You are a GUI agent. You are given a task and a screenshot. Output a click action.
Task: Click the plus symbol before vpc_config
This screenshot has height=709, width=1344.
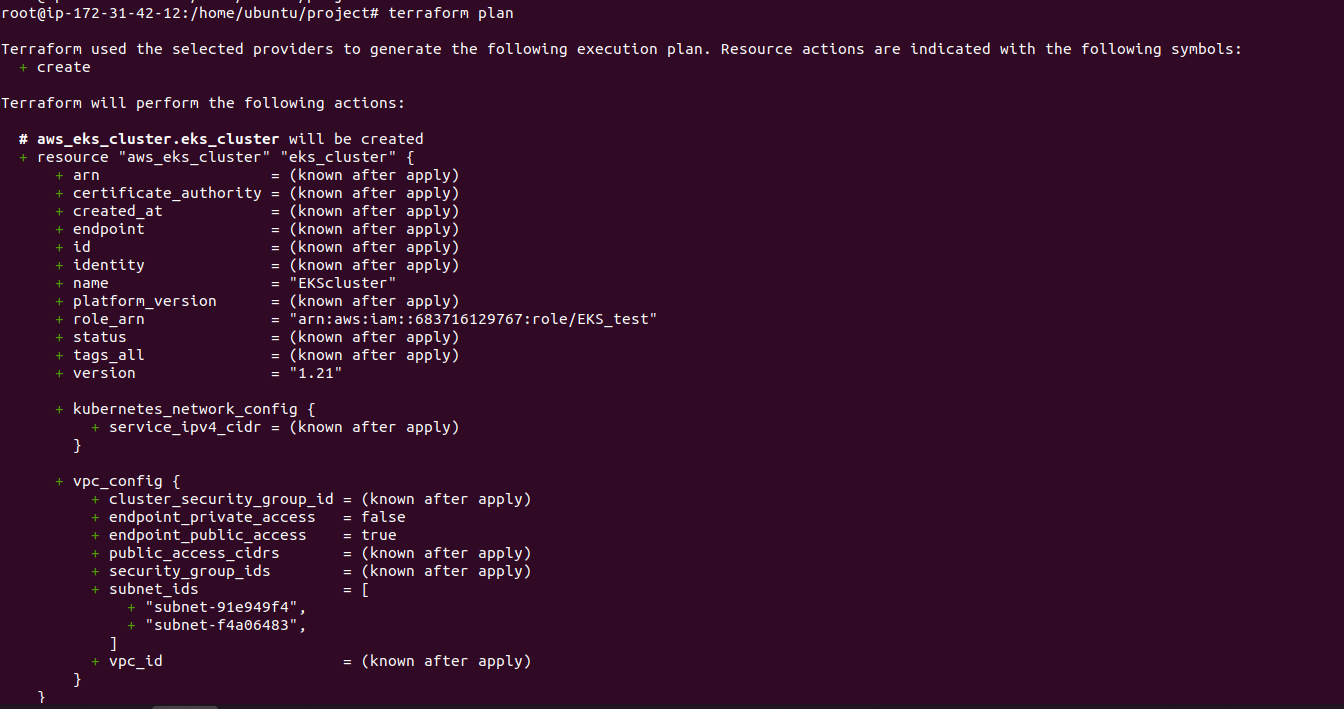[x=59, y=481]
